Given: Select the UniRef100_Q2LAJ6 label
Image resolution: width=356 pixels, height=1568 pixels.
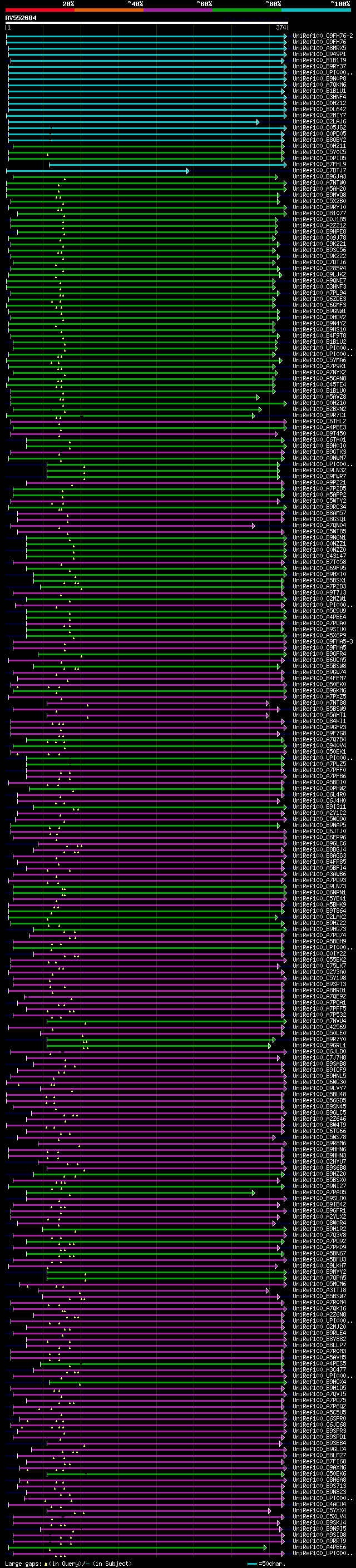Looking at the screenshot, I should point(319,122).
